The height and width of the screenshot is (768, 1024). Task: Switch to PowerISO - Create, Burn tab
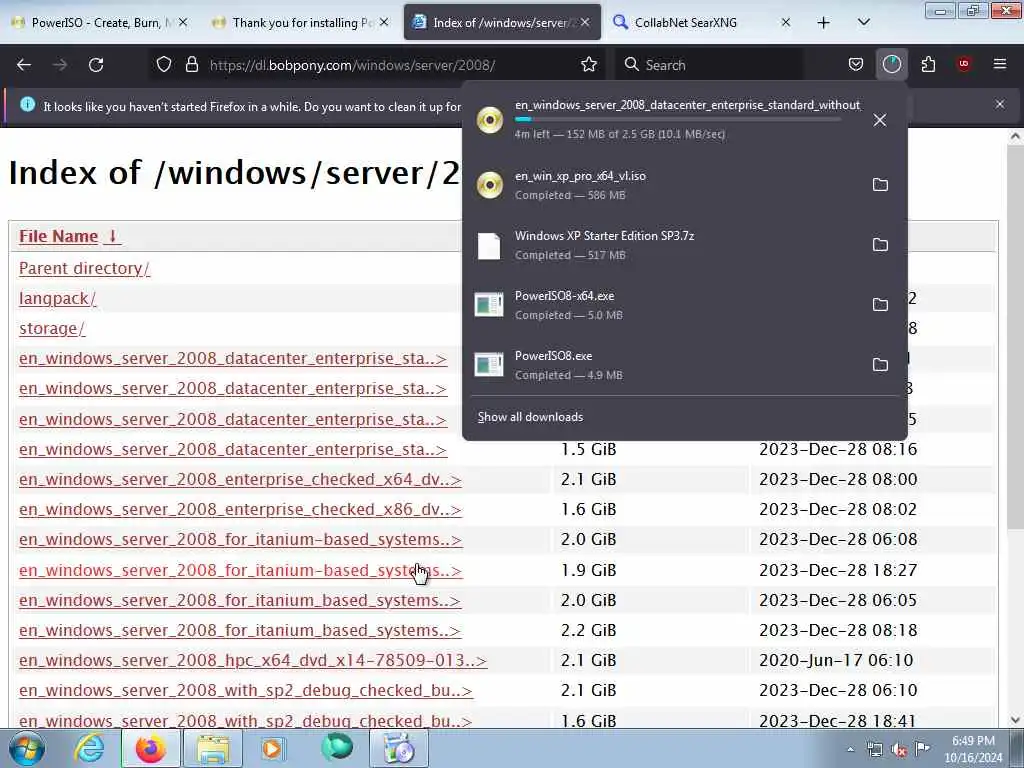coord(99,23)
